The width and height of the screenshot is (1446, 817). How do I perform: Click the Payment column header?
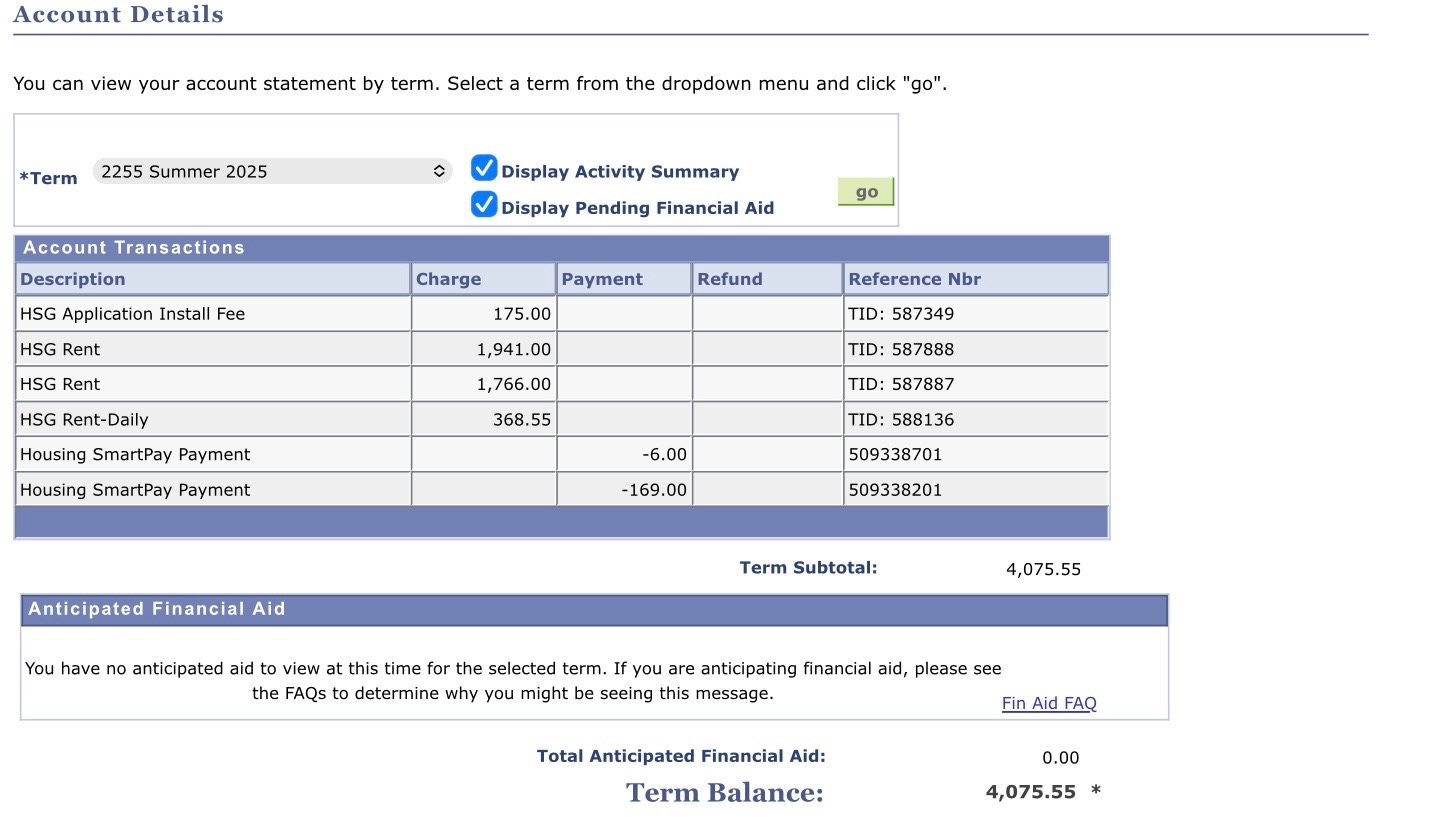602,279
